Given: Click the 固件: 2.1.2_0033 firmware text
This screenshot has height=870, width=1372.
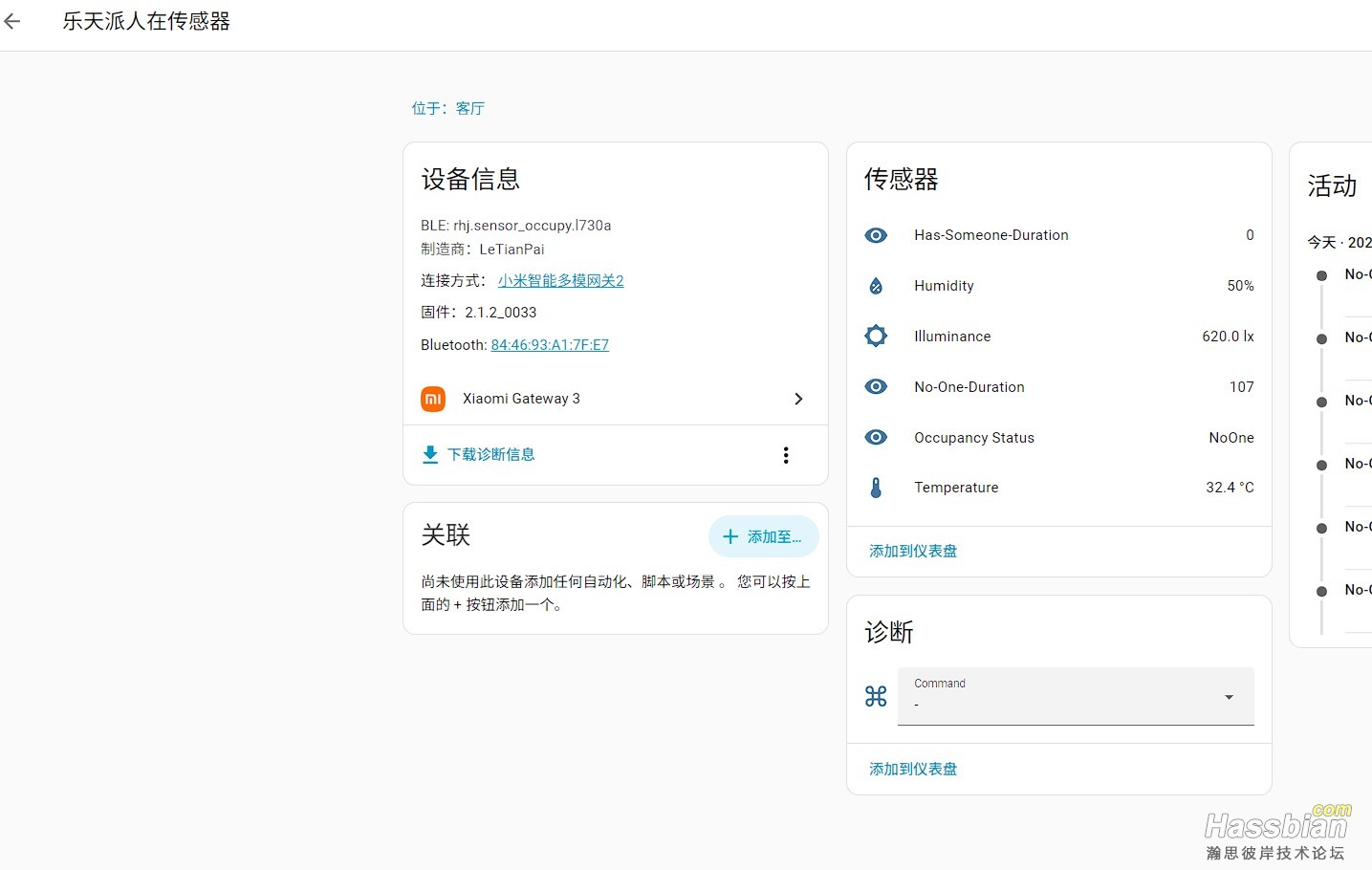Looking at the screenshot, I should [479, 313].
